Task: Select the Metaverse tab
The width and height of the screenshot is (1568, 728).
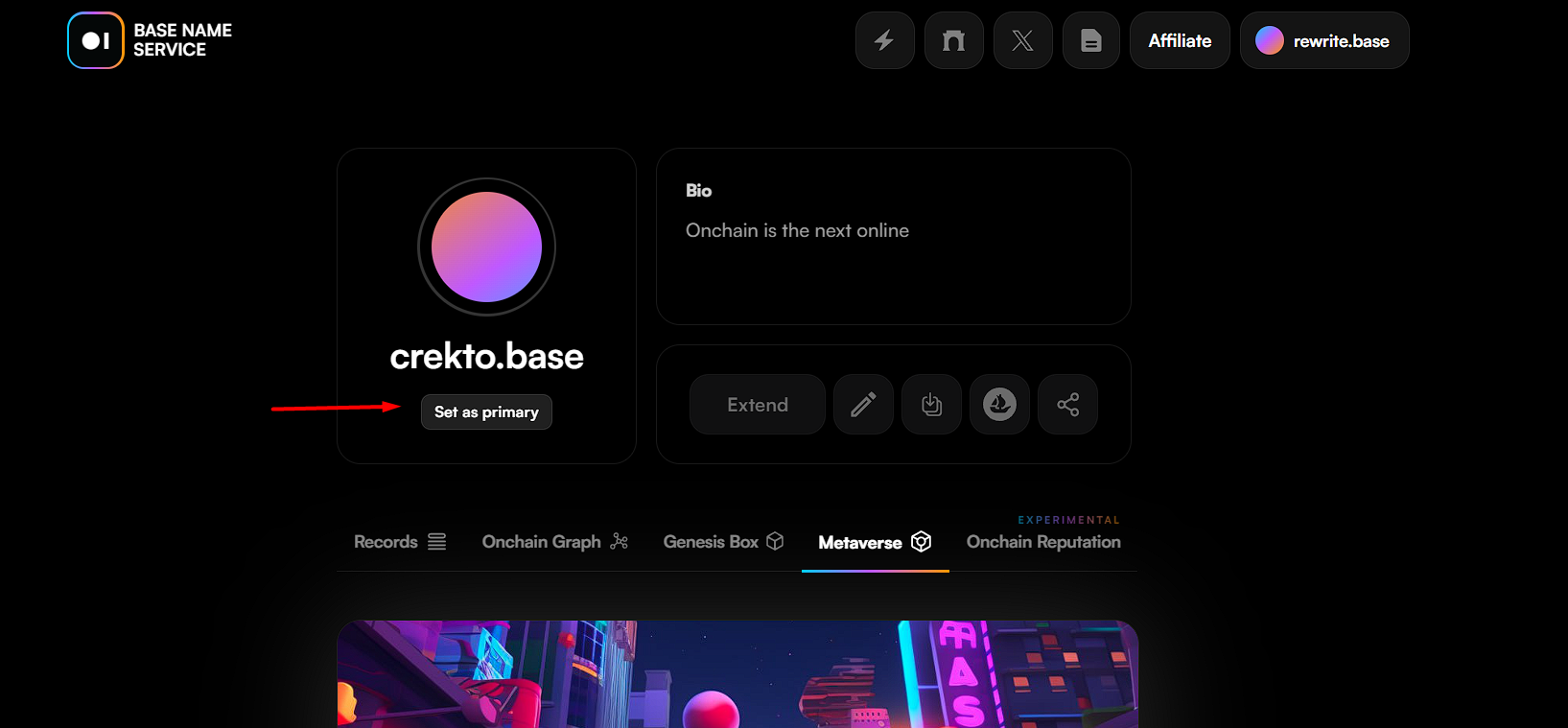Action: click(x=875, y=542)
